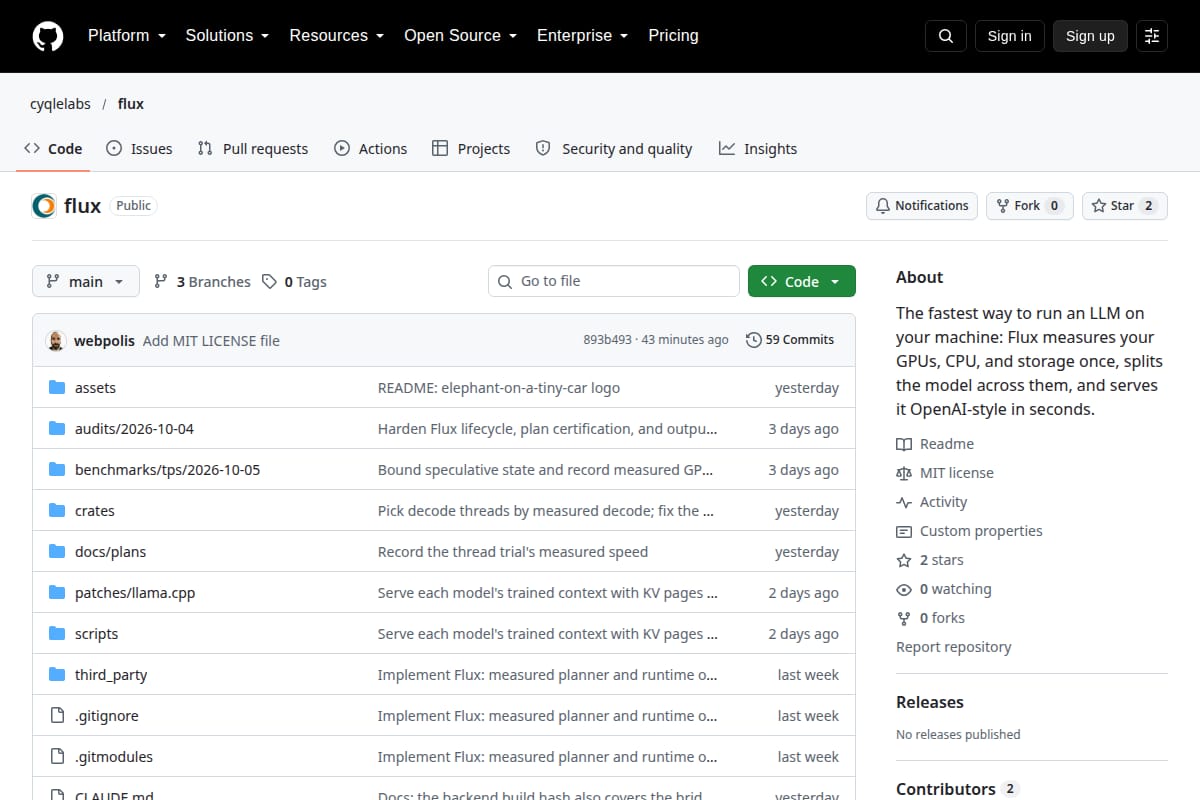Open the search magnifier button

pyautogui.click(x=946, y=36)
